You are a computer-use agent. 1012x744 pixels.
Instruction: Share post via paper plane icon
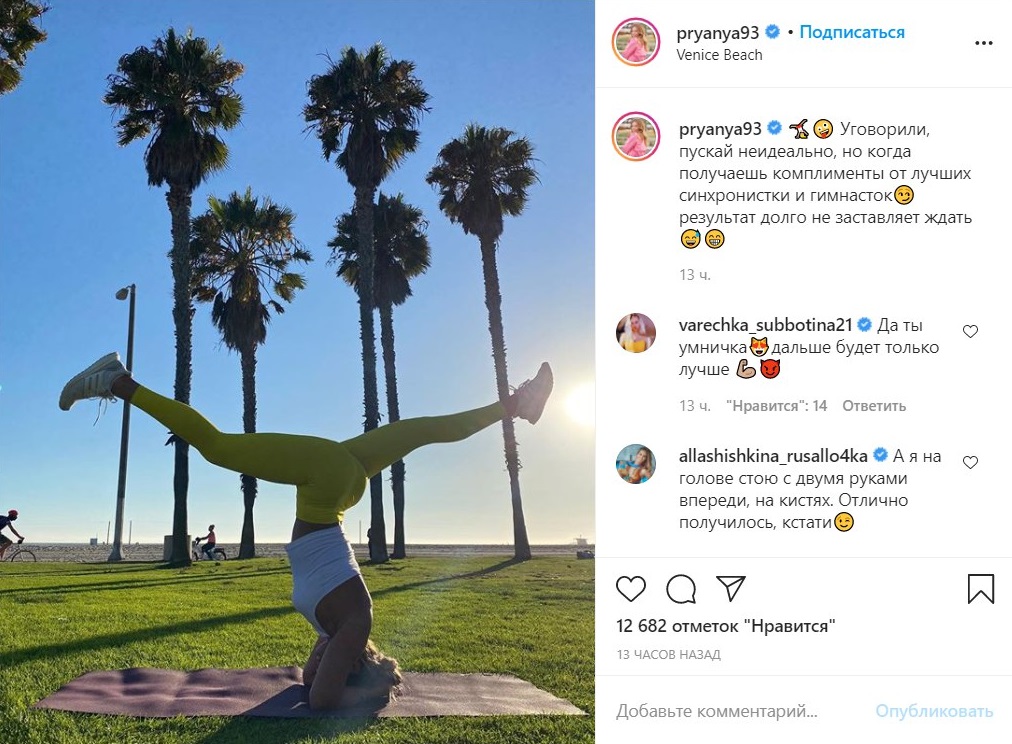(731, 588)
